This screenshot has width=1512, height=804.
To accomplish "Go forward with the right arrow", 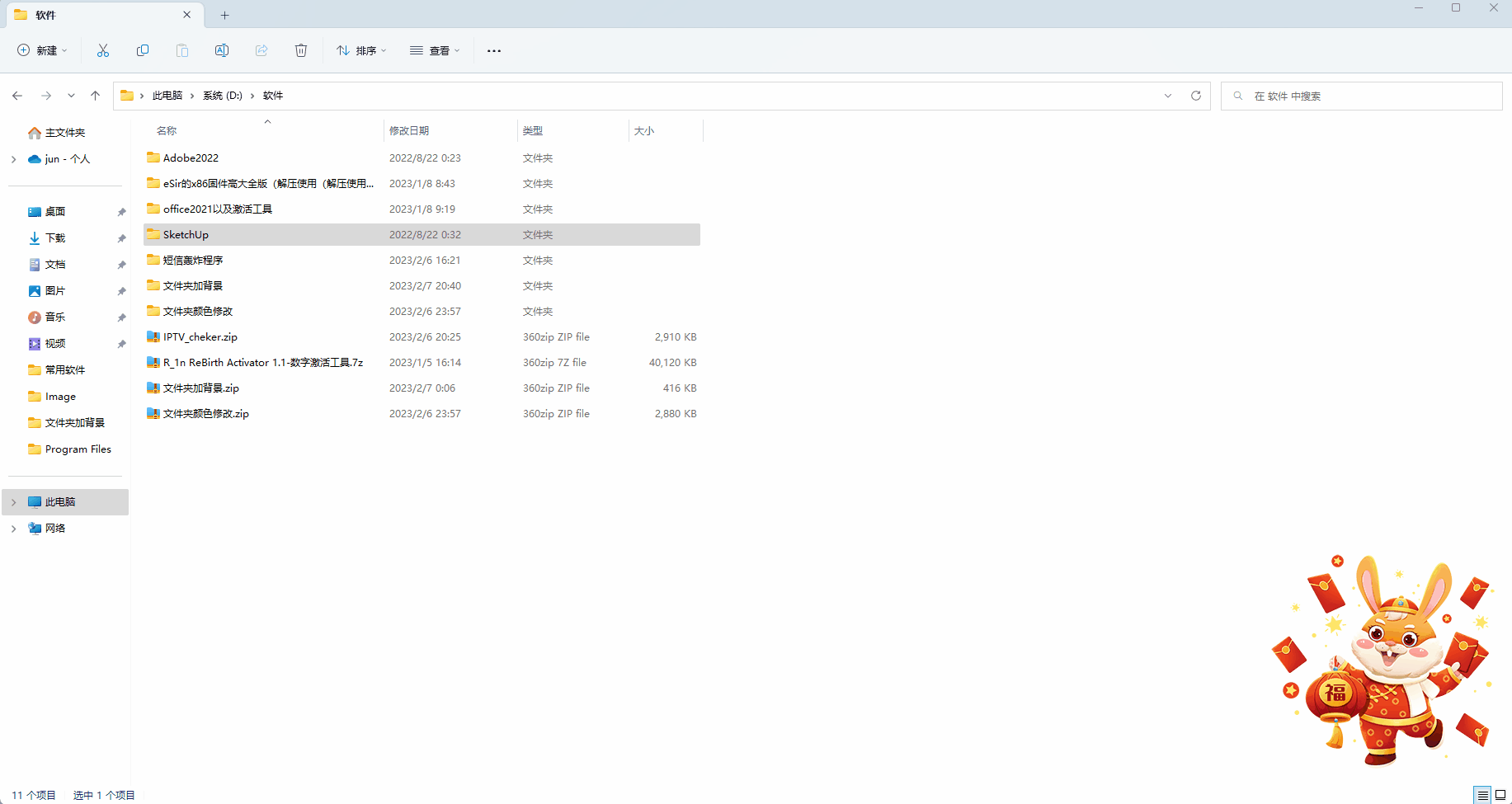I will (46, 96).
